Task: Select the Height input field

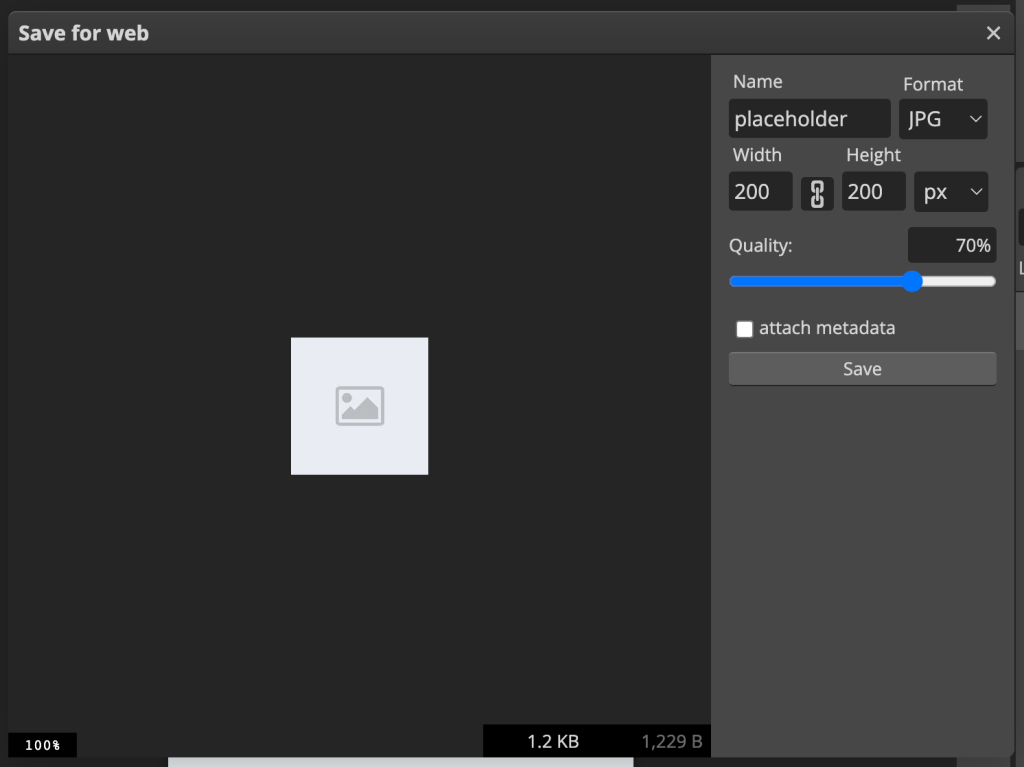Action: click(x=873, y=192)
